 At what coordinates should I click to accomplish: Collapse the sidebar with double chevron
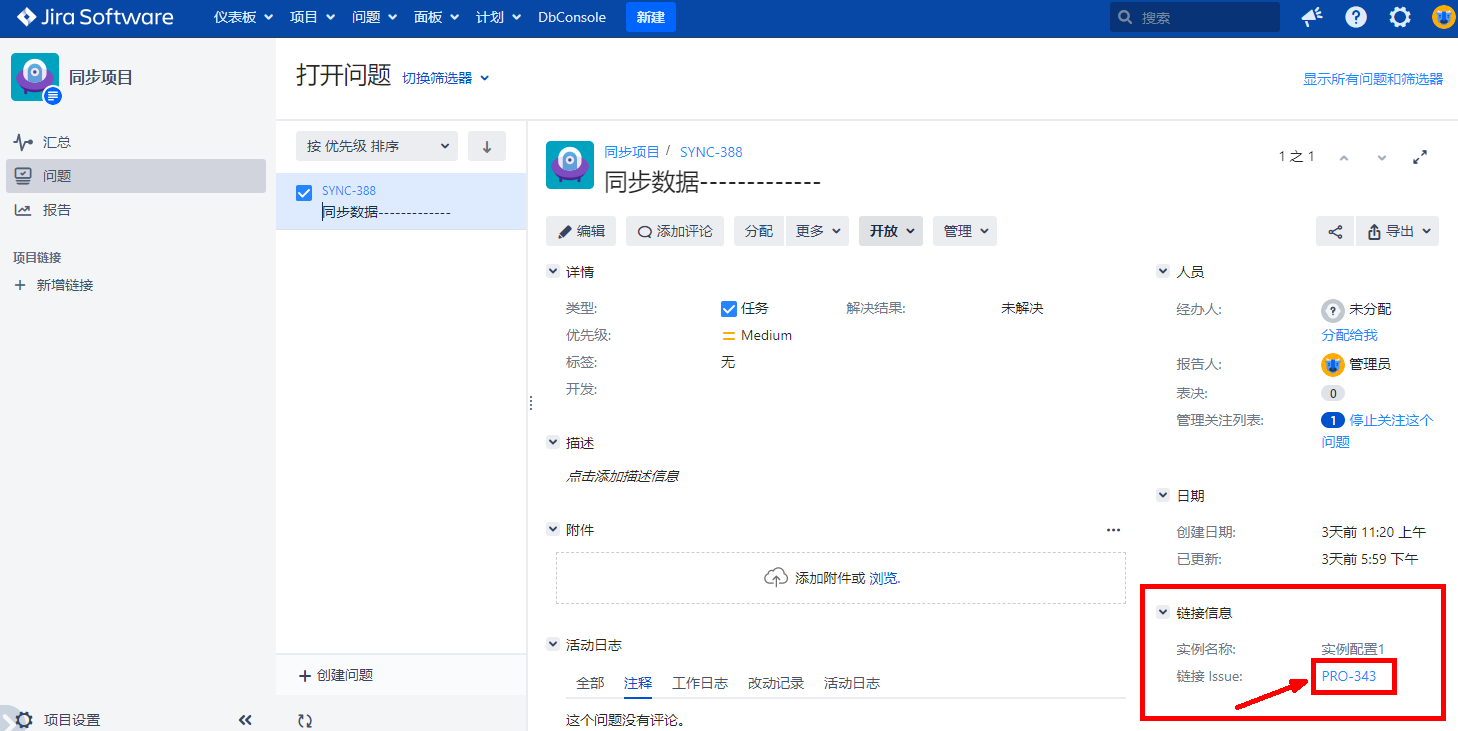tap(245, 720)
